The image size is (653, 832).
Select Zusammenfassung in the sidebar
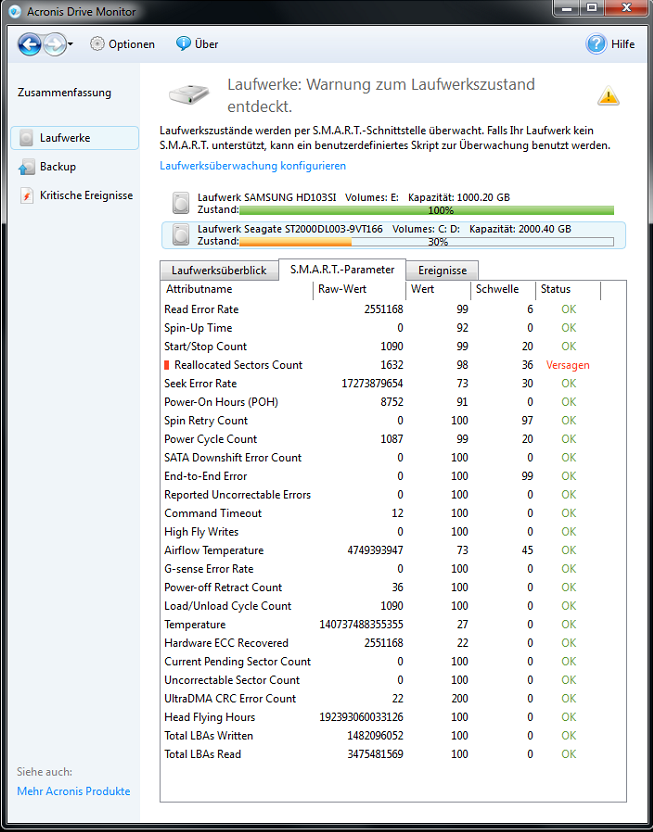64,92
